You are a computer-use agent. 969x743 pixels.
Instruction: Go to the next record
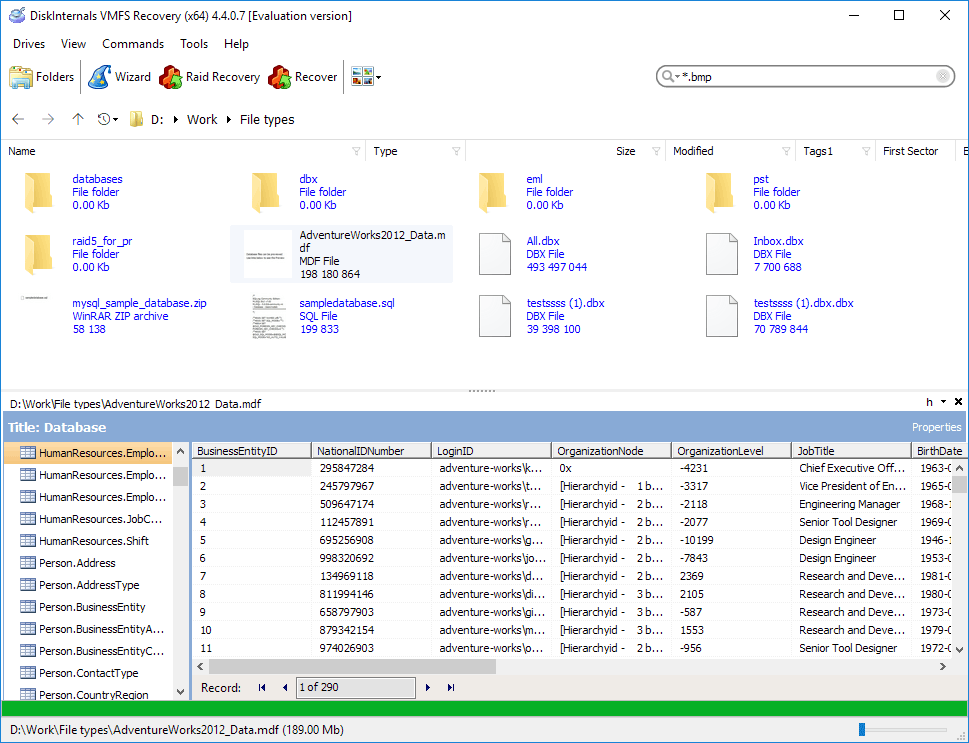[x=428, y=687]
